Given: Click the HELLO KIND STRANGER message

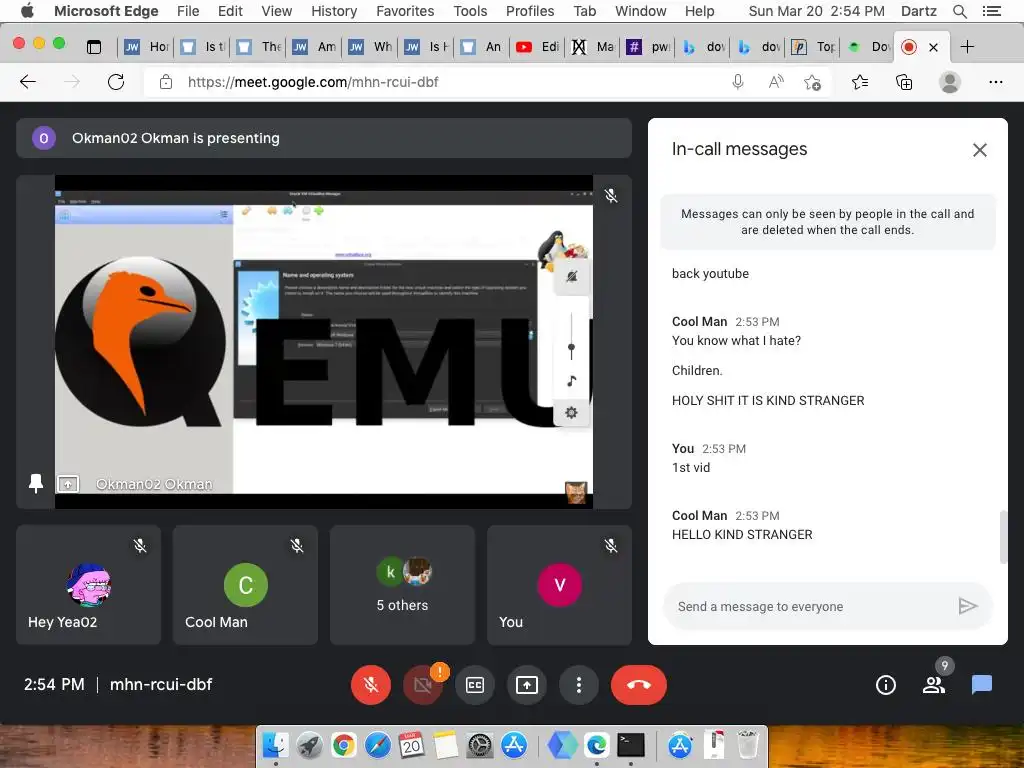Looking at the screenshot, I should (x=742, y=534).
